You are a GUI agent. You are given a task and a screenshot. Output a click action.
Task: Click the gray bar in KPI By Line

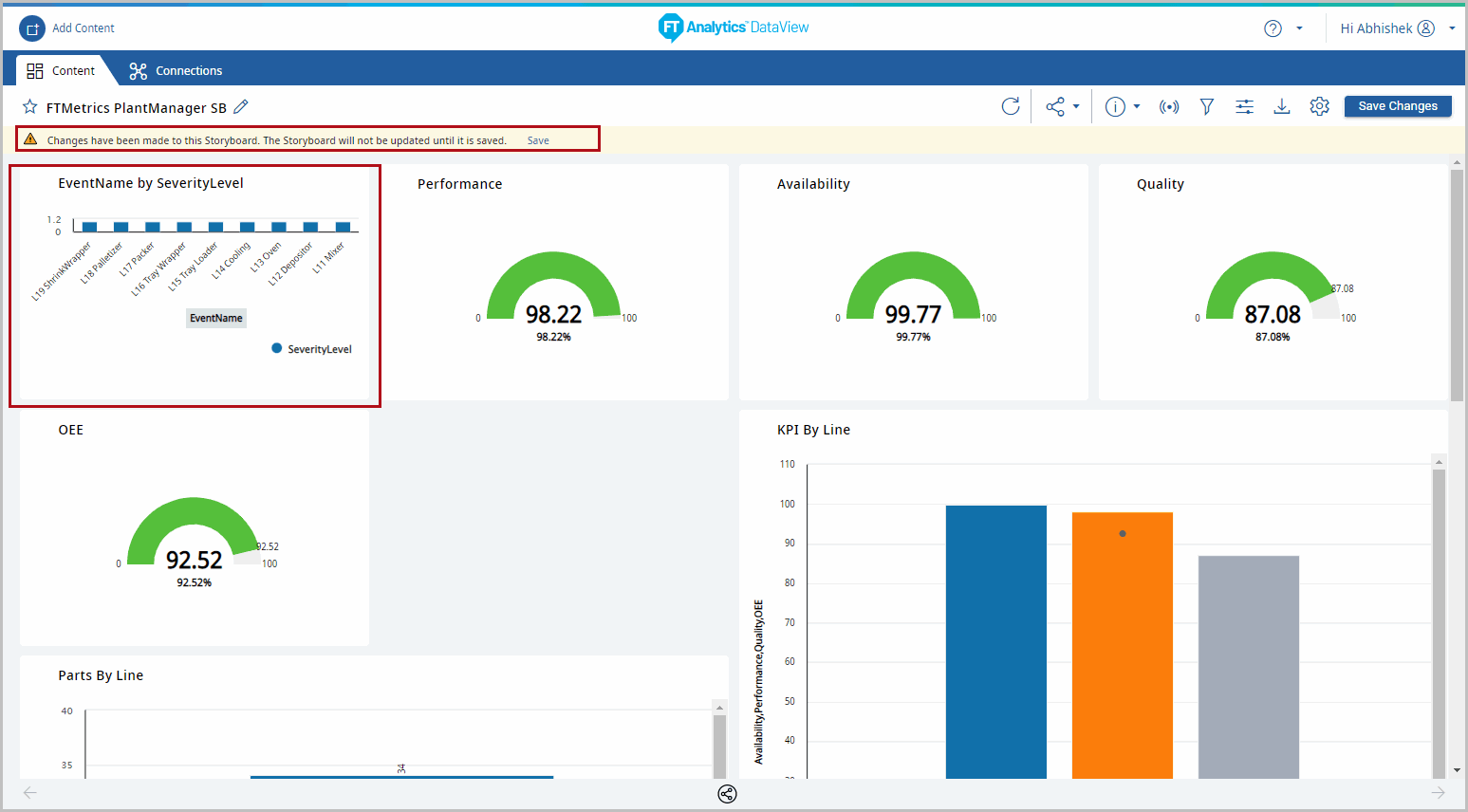point(1249,667)
